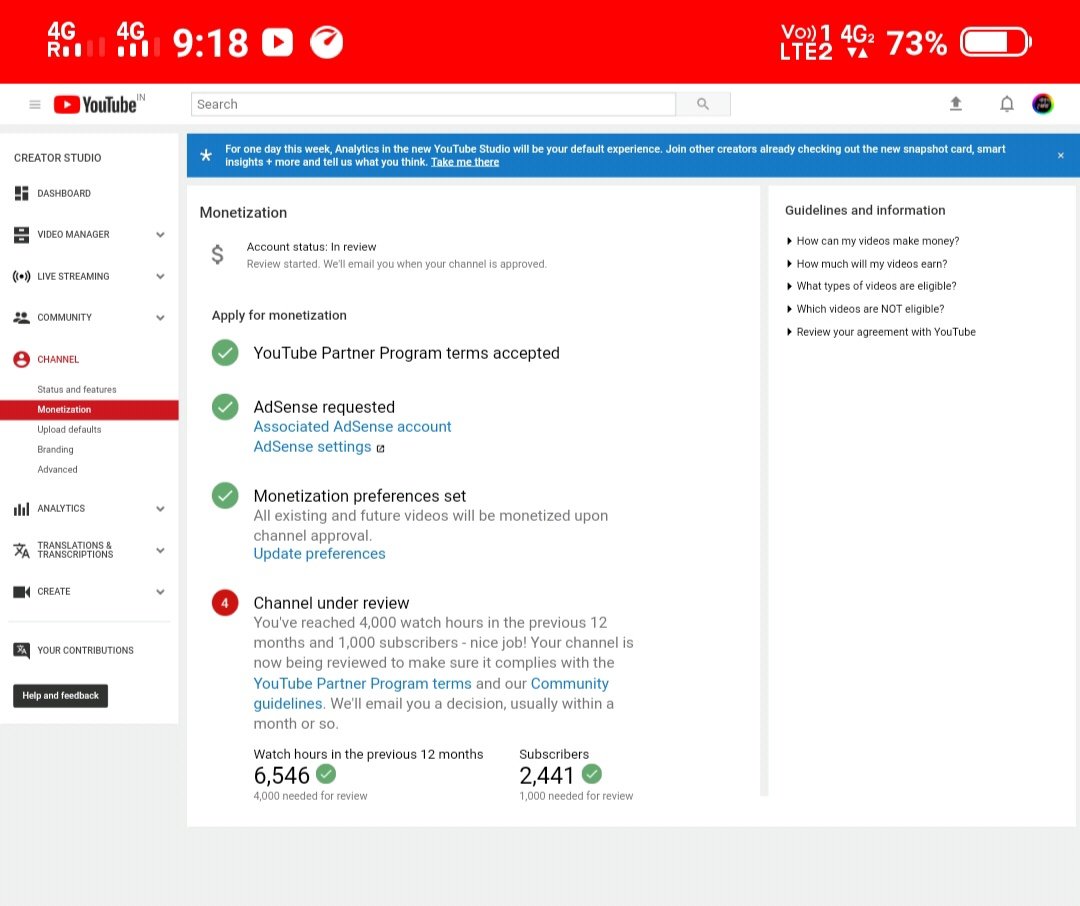Expand the Analytics section chevron
Image resolution: width=1080 pixels, height=906 pixels.
(x=160, y=509)
